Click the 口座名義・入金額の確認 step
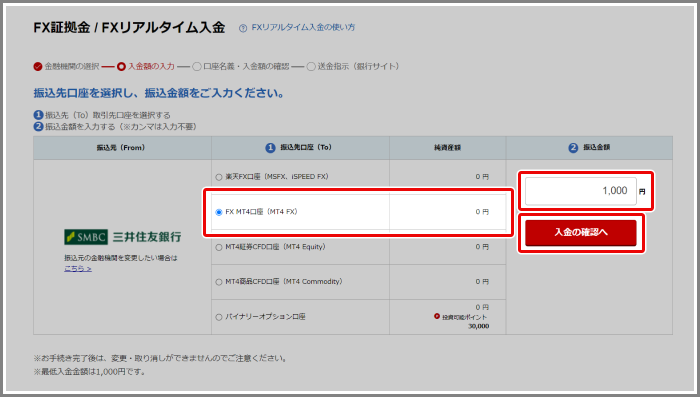 coord(241,67)
